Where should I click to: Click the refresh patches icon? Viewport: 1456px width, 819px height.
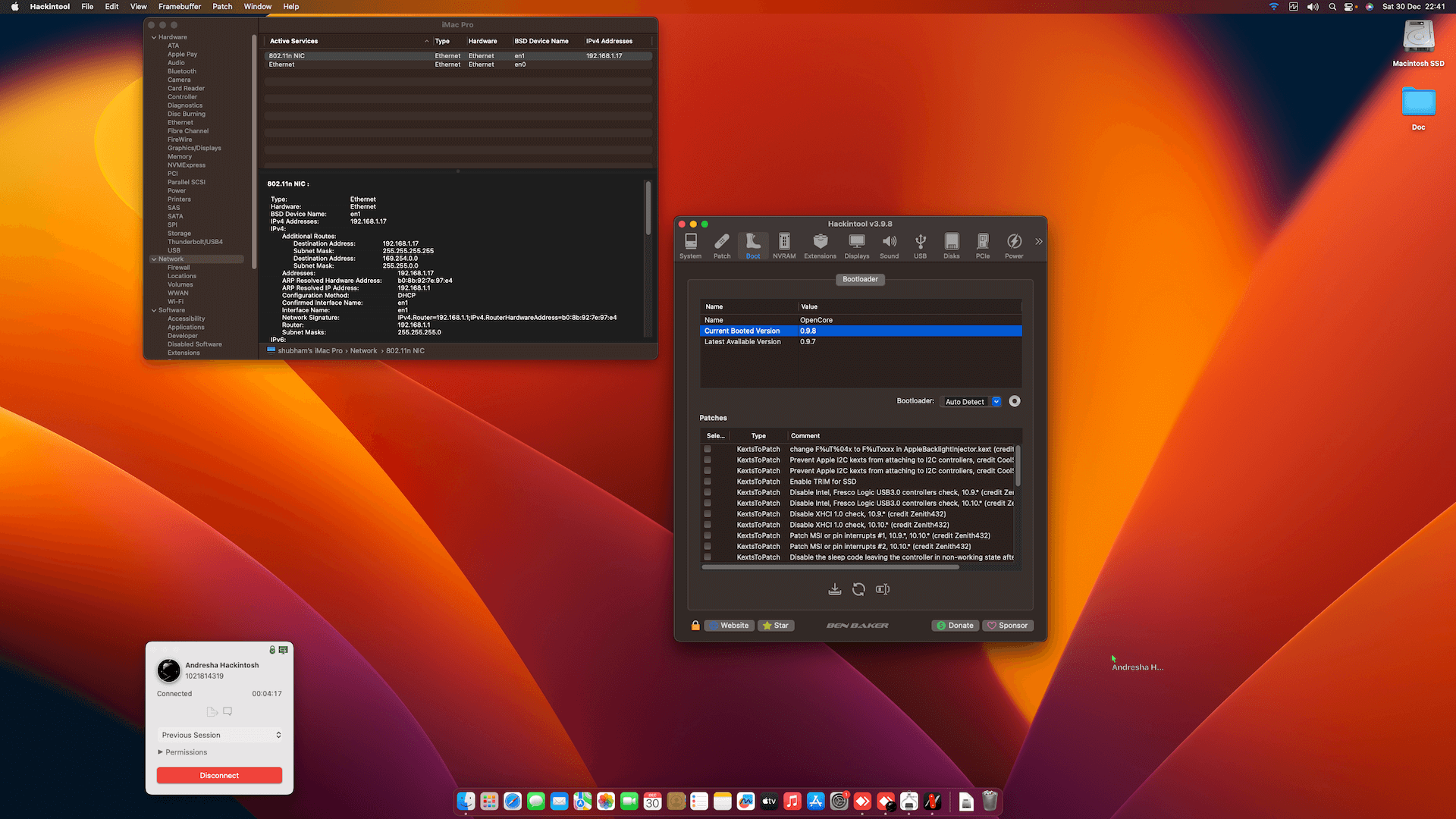tap(858, 589)
